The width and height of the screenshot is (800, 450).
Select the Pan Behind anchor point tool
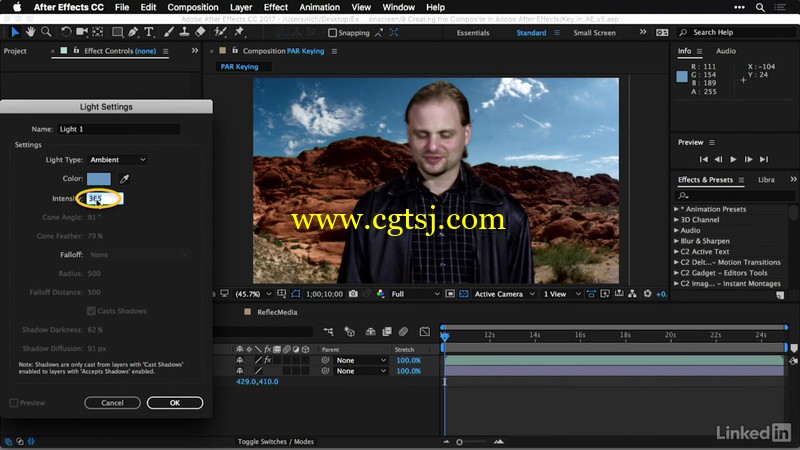click(x=97, y=32)
